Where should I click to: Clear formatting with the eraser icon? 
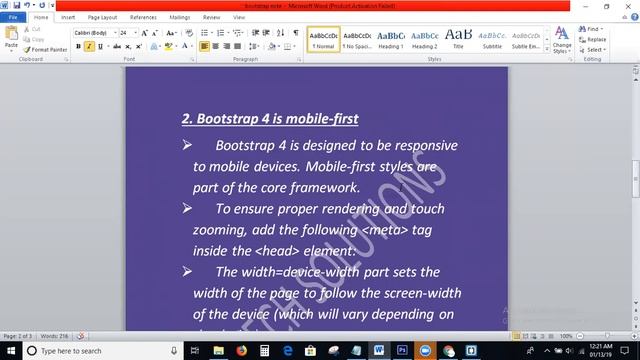tap(189, 33)
